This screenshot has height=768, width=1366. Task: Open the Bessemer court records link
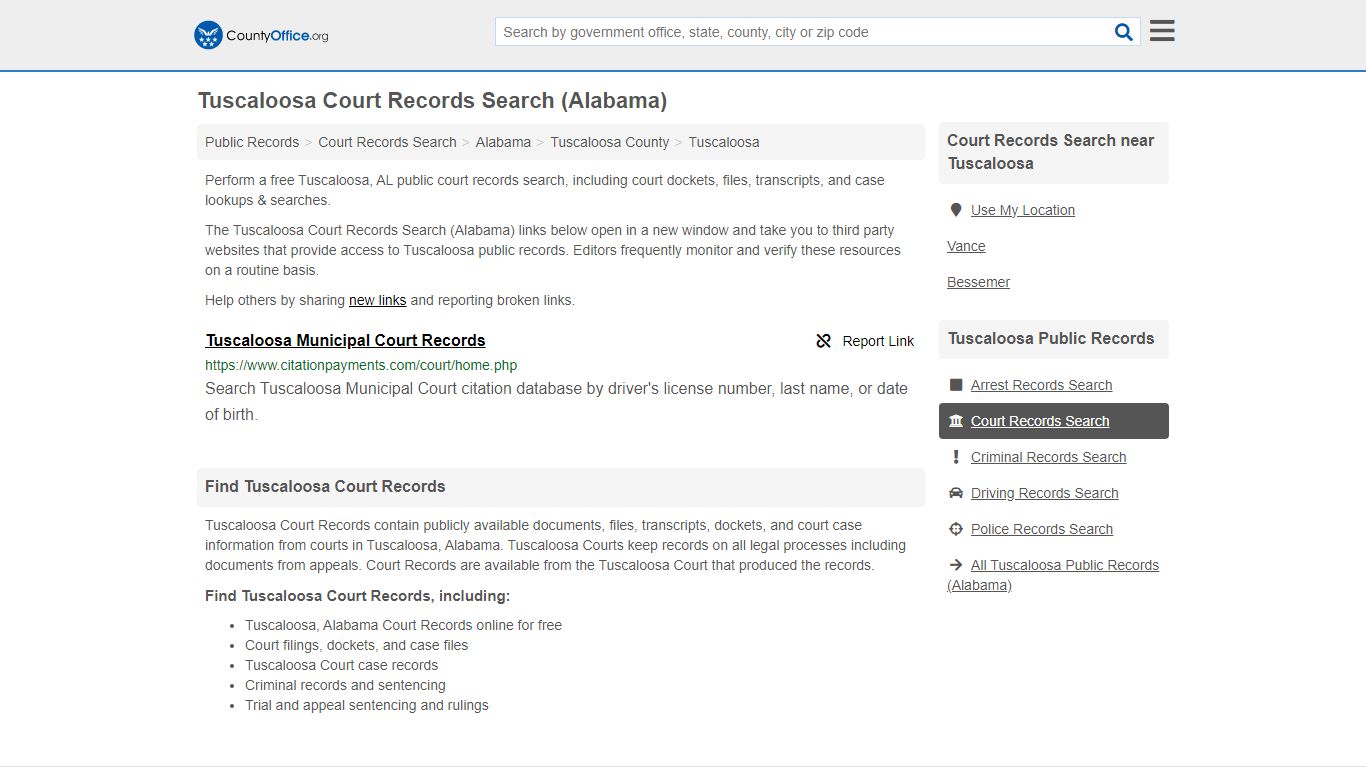978,282
